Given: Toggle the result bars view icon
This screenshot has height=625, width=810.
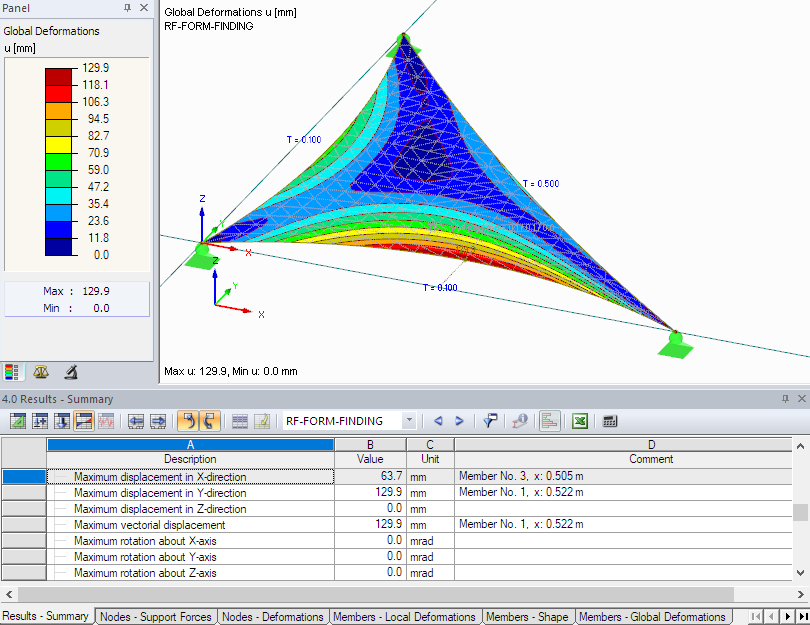Looking at the screenshot, I should [x=550, y=421].
